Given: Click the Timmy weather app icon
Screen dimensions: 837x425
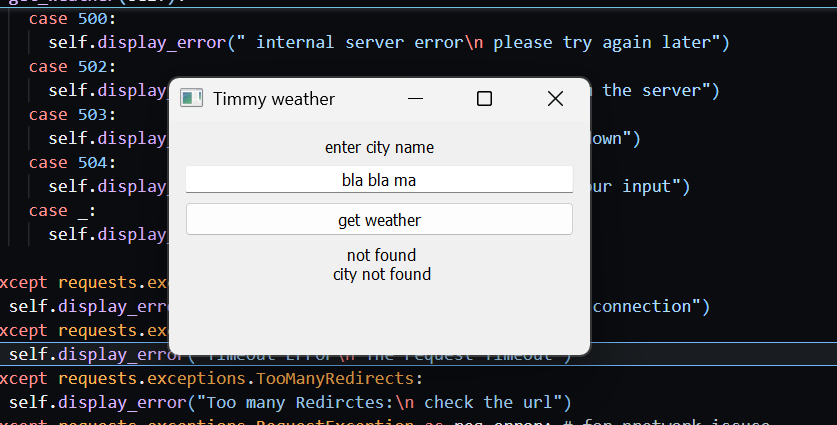Looking at the screenshot, I should (191, 98).
